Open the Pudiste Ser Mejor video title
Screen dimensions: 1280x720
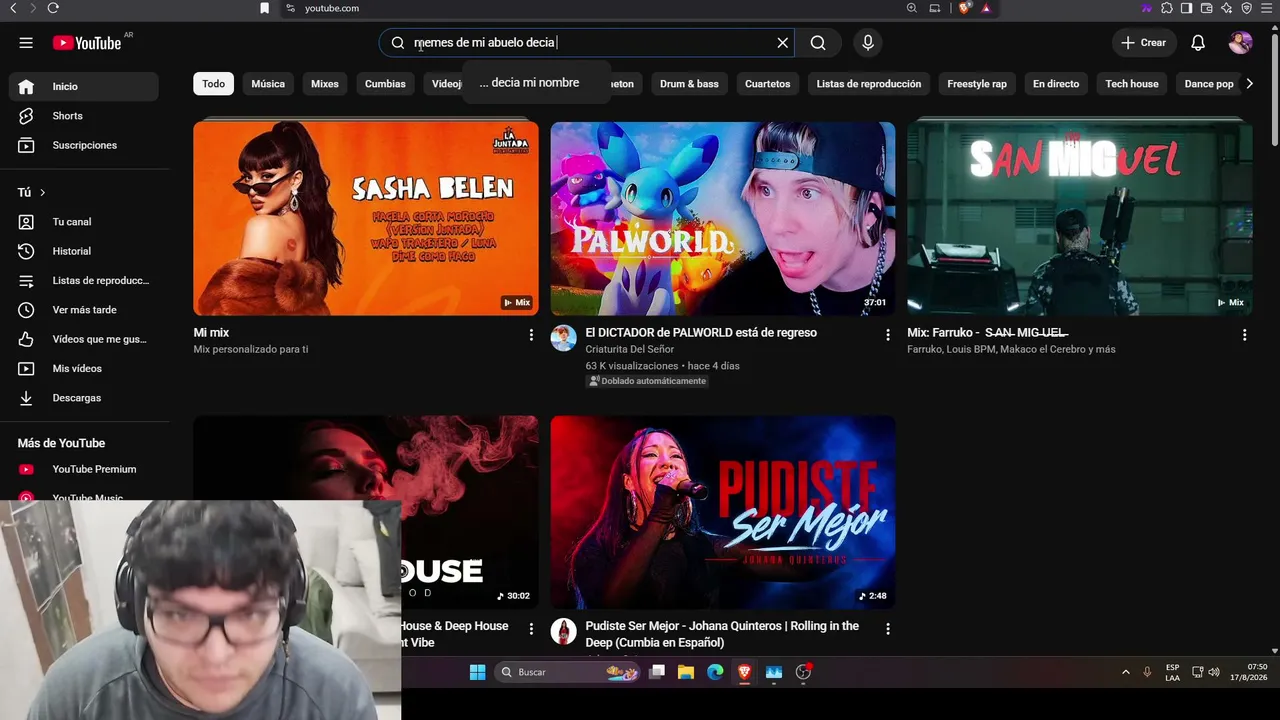[722, 634]
